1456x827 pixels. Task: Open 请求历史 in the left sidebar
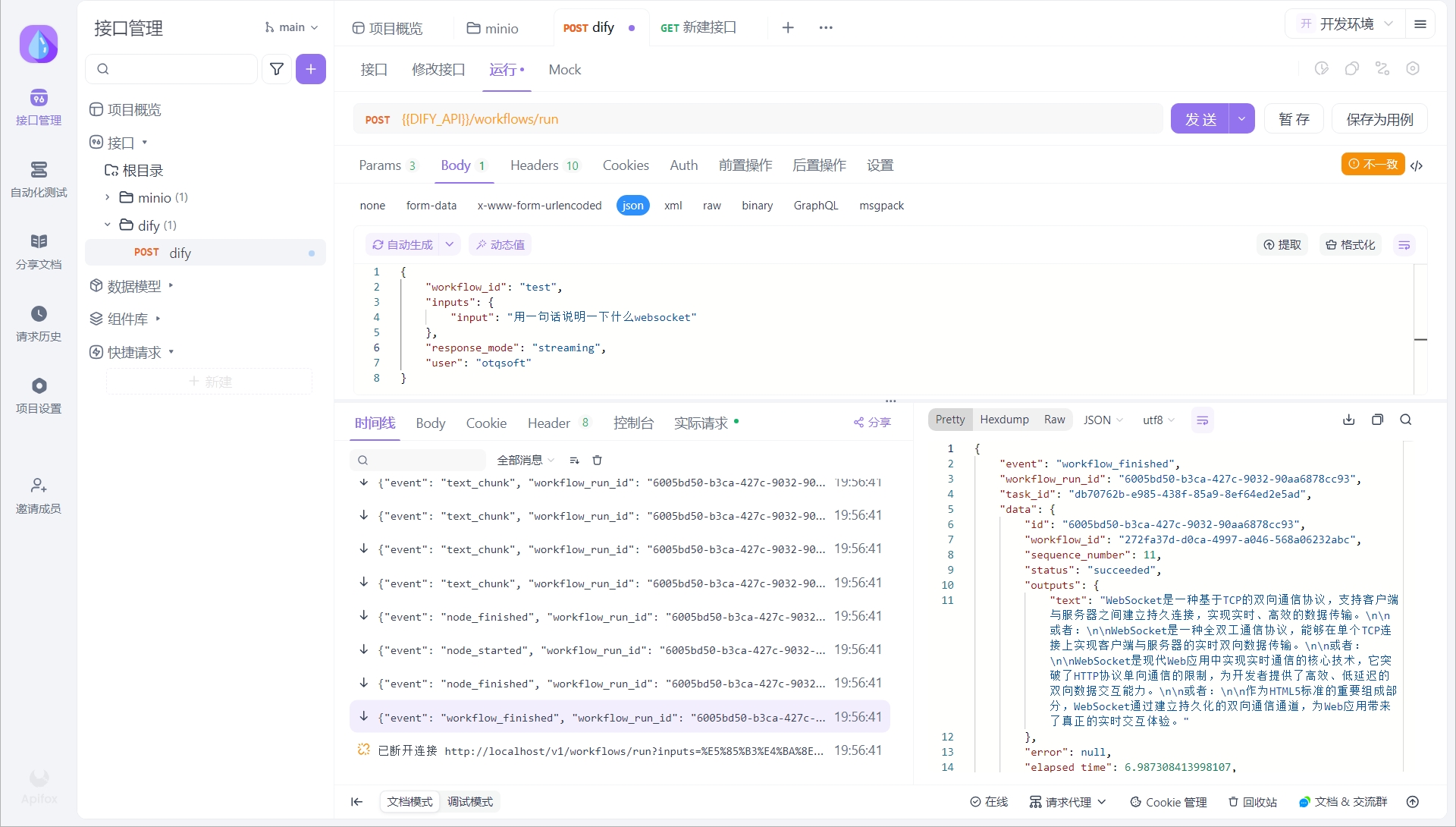click(x=39, y=323)
